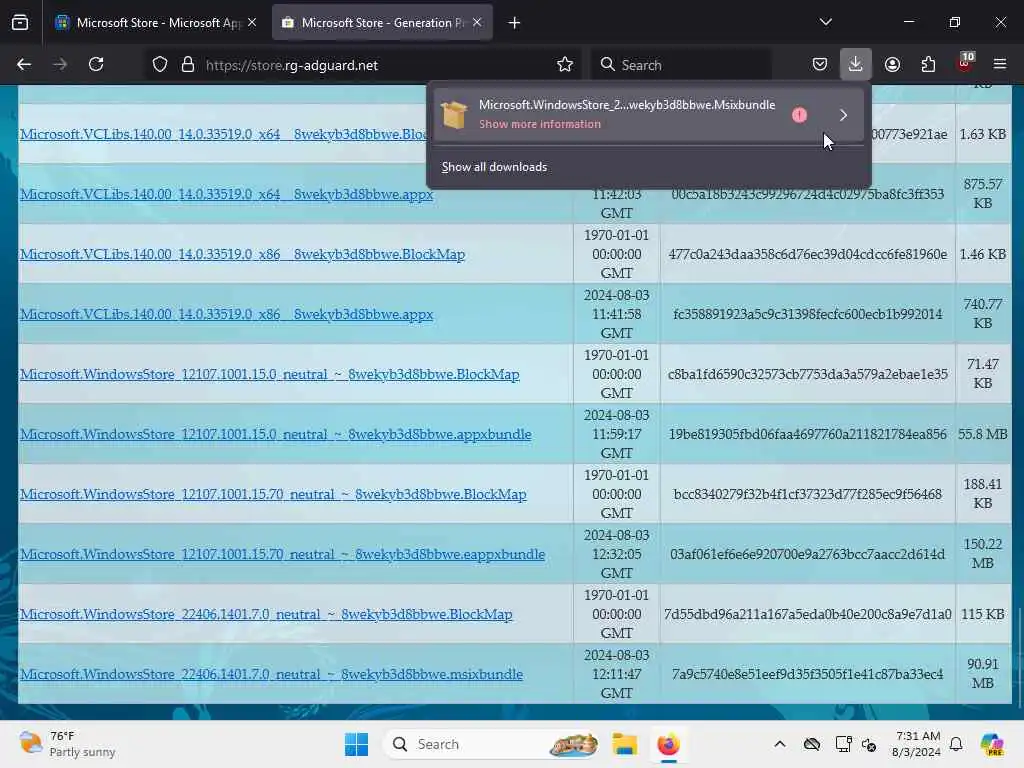
Task: Open the crossed-out cloud tray icon
Action: [812, 744]
